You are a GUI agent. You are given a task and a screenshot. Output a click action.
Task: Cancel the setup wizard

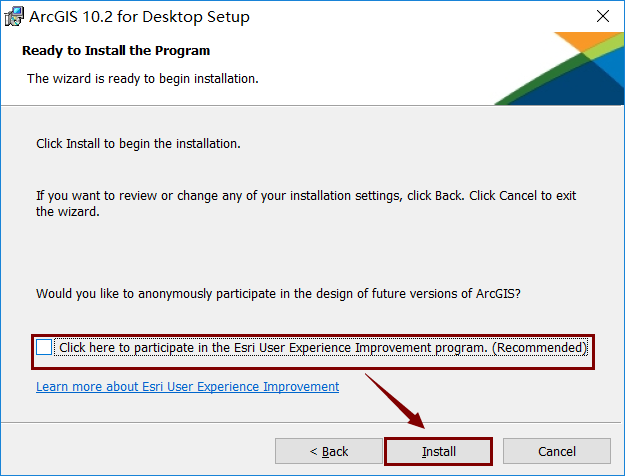point(556,451)
